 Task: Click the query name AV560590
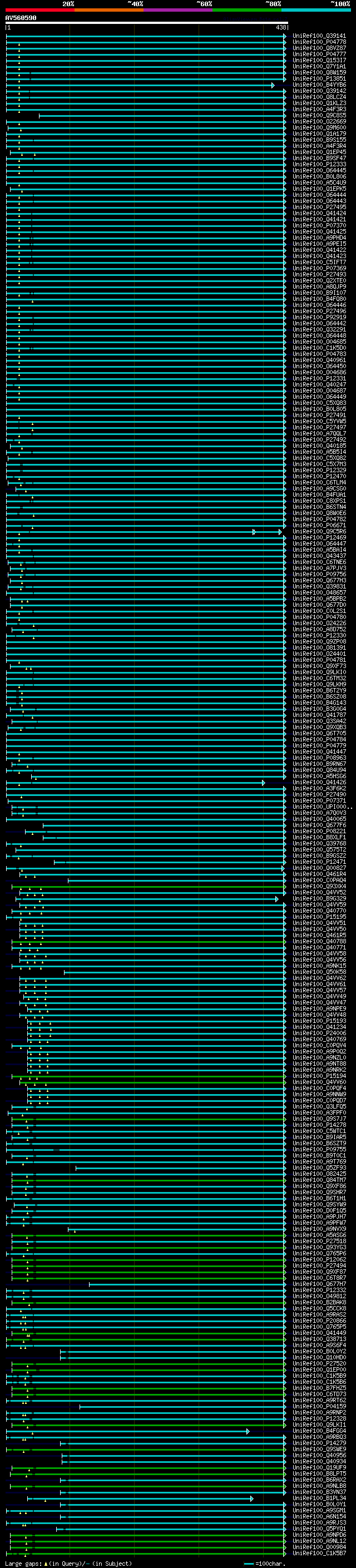[21, 18]
